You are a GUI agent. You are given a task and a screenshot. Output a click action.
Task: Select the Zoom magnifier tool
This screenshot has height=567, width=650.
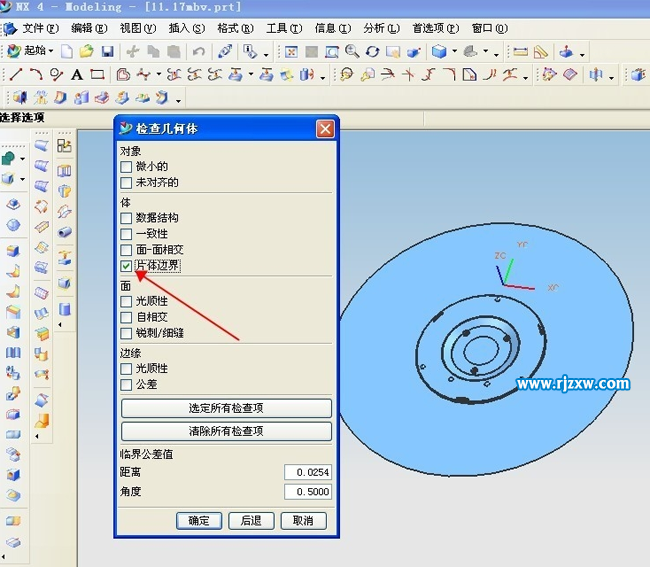point(352,51)
